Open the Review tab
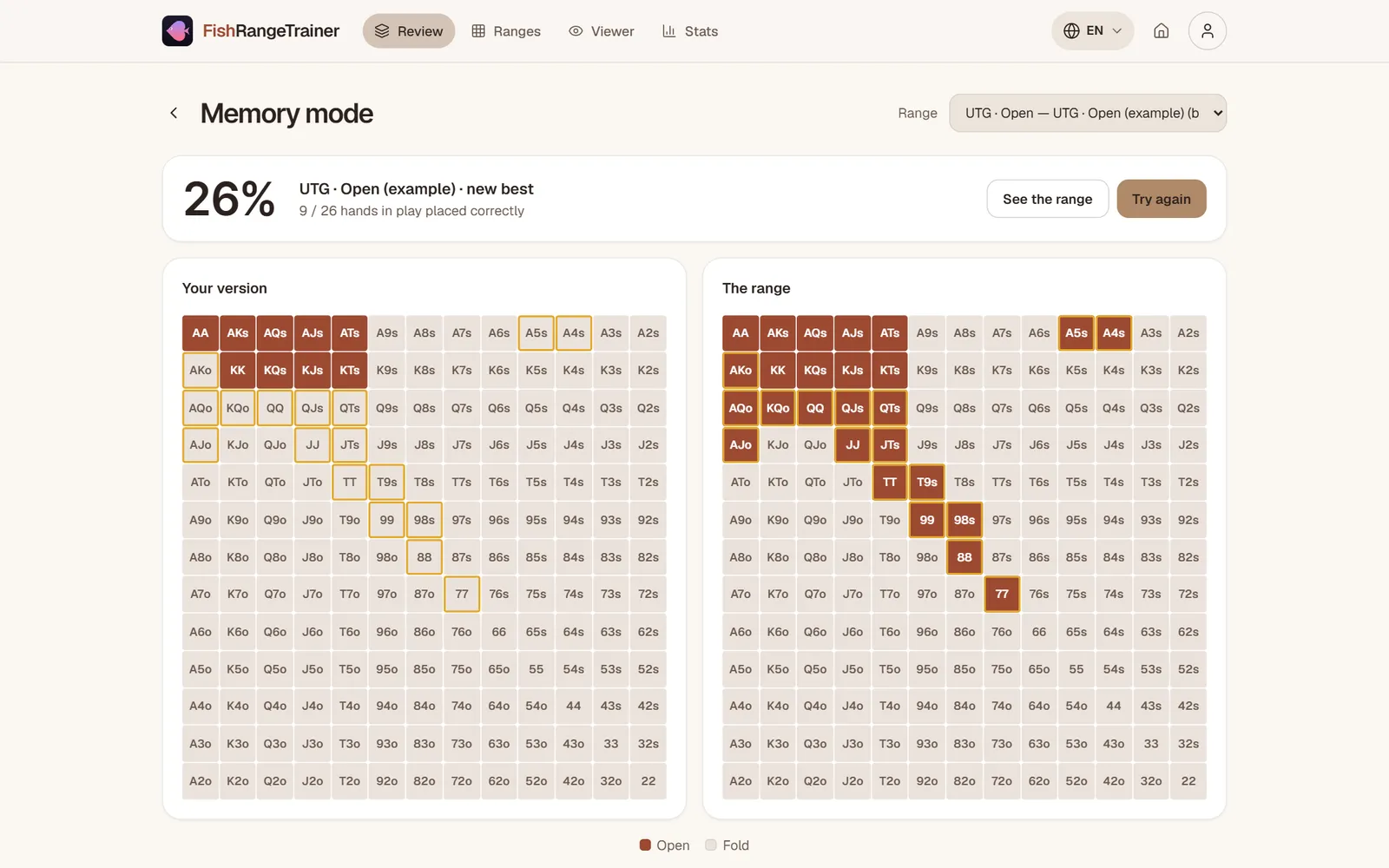Screen dimensions: 1389x868 click(x=409, y=31)
